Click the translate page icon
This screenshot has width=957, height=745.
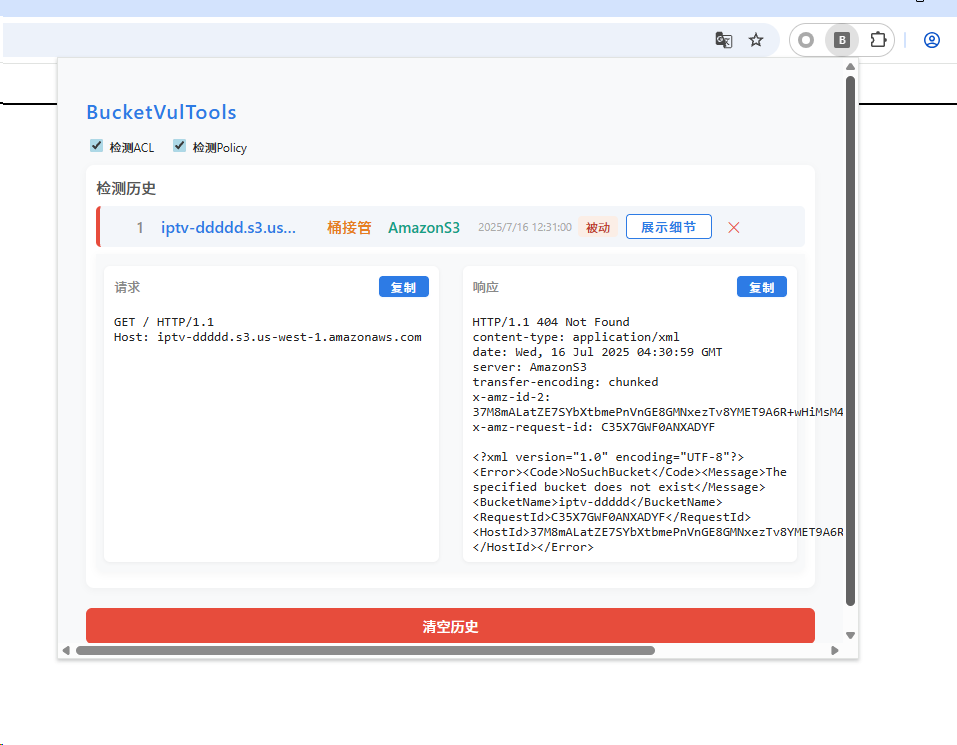tap(723, 40)
